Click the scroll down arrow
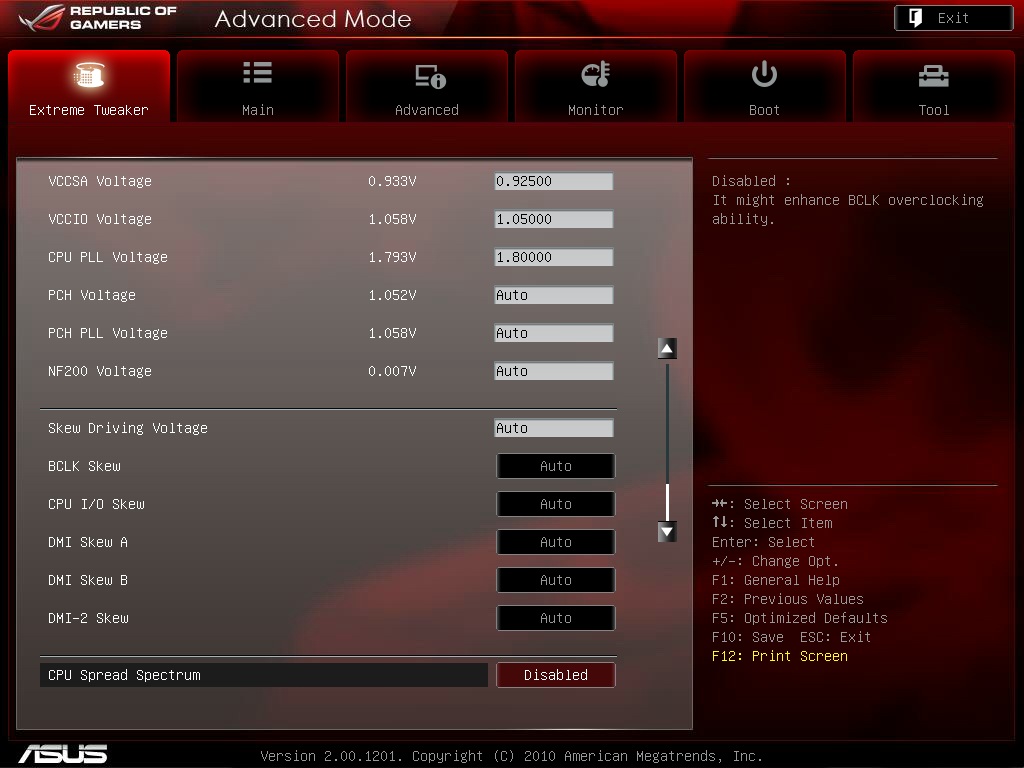 (x=667, y=532)
